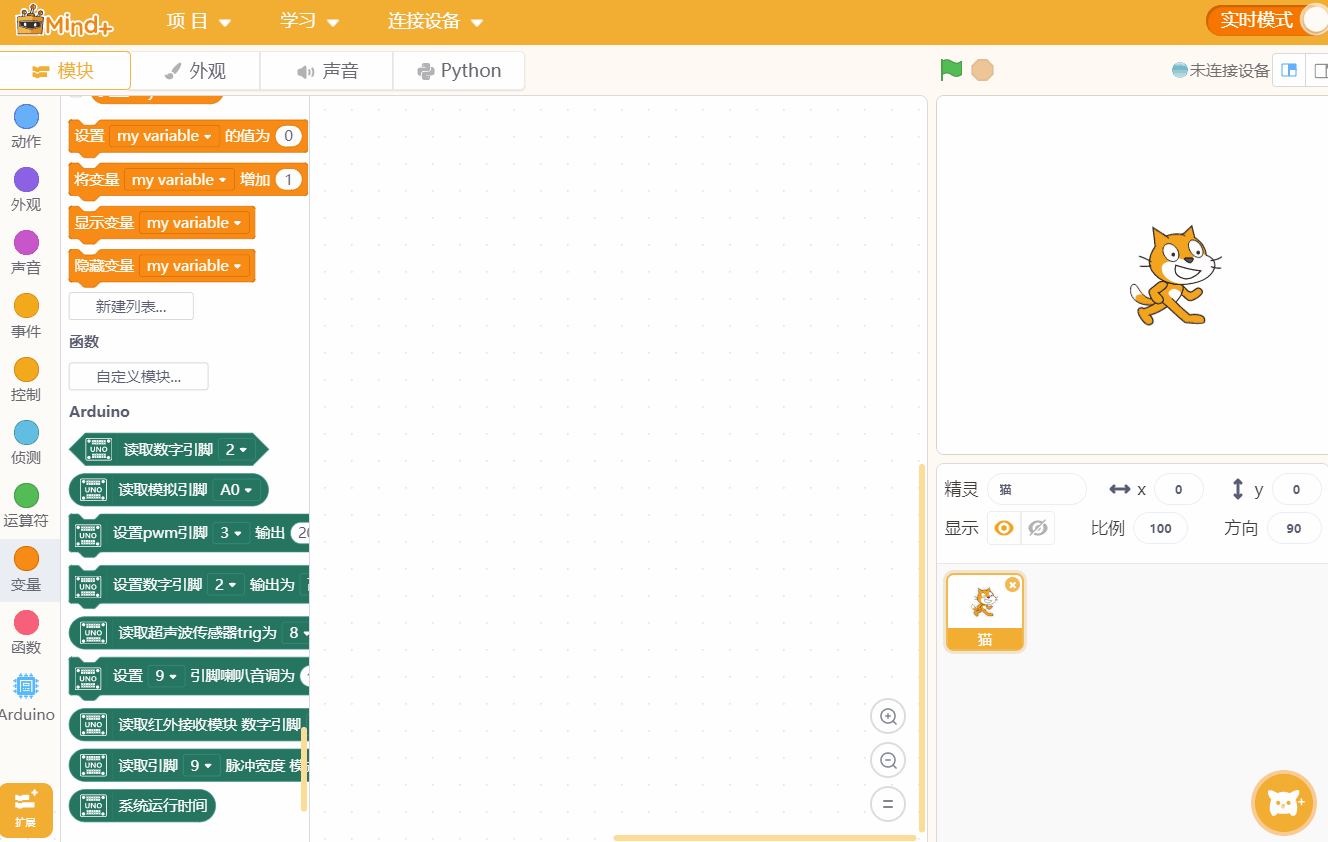This screenshot has height=842, width=1328.
Task: Open the 项目 menu
Action: [x=198, y=21]
